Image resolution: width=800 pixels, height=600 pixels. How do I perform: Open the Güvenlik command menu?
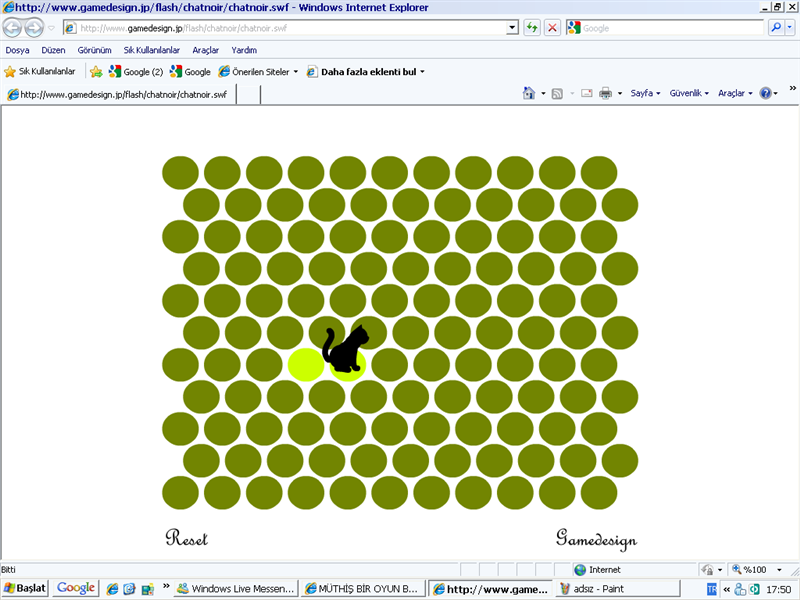point(689,93)
